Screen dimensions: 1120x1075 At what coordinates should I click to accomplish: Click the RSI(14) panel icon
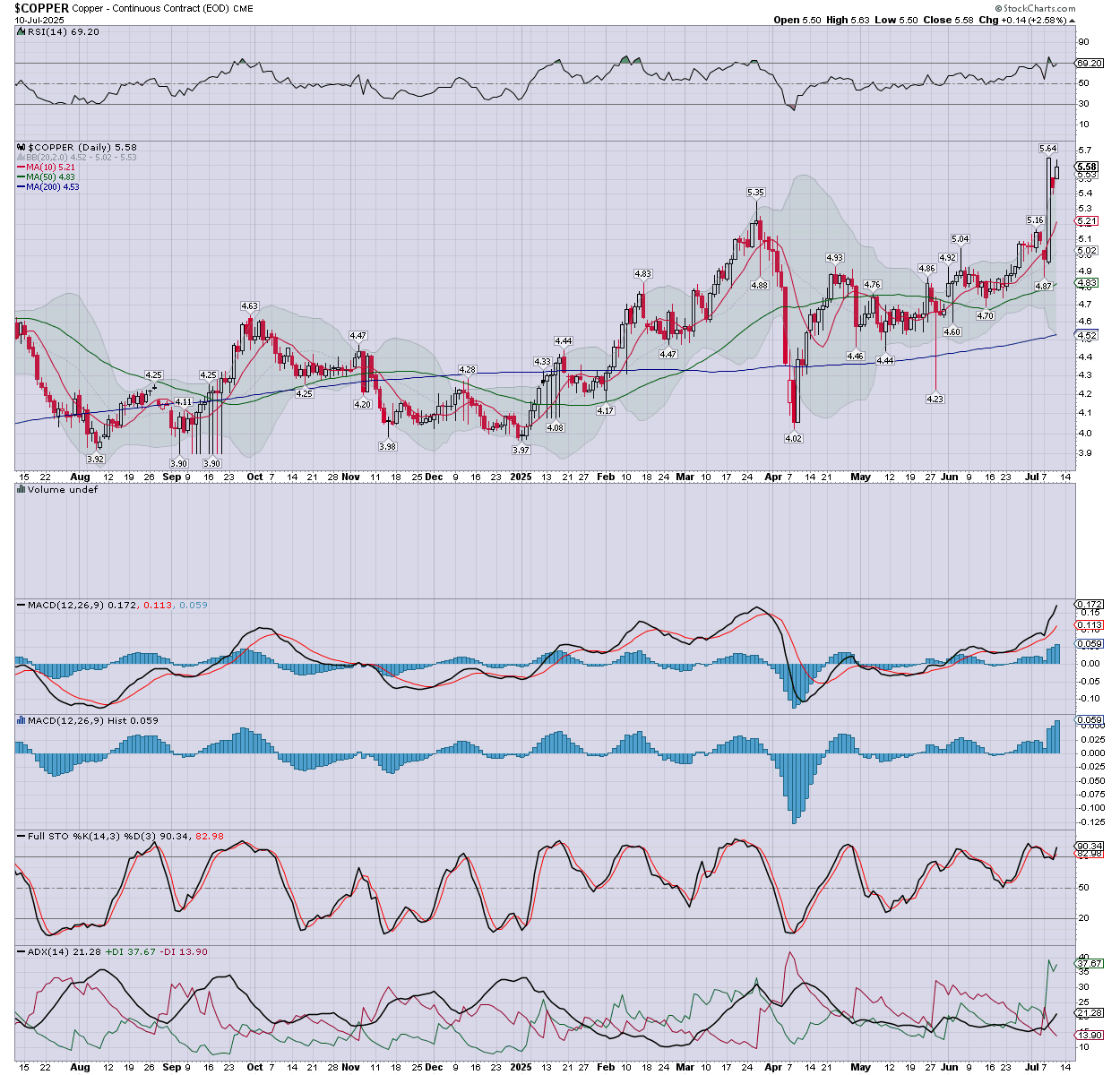point(21,32)
